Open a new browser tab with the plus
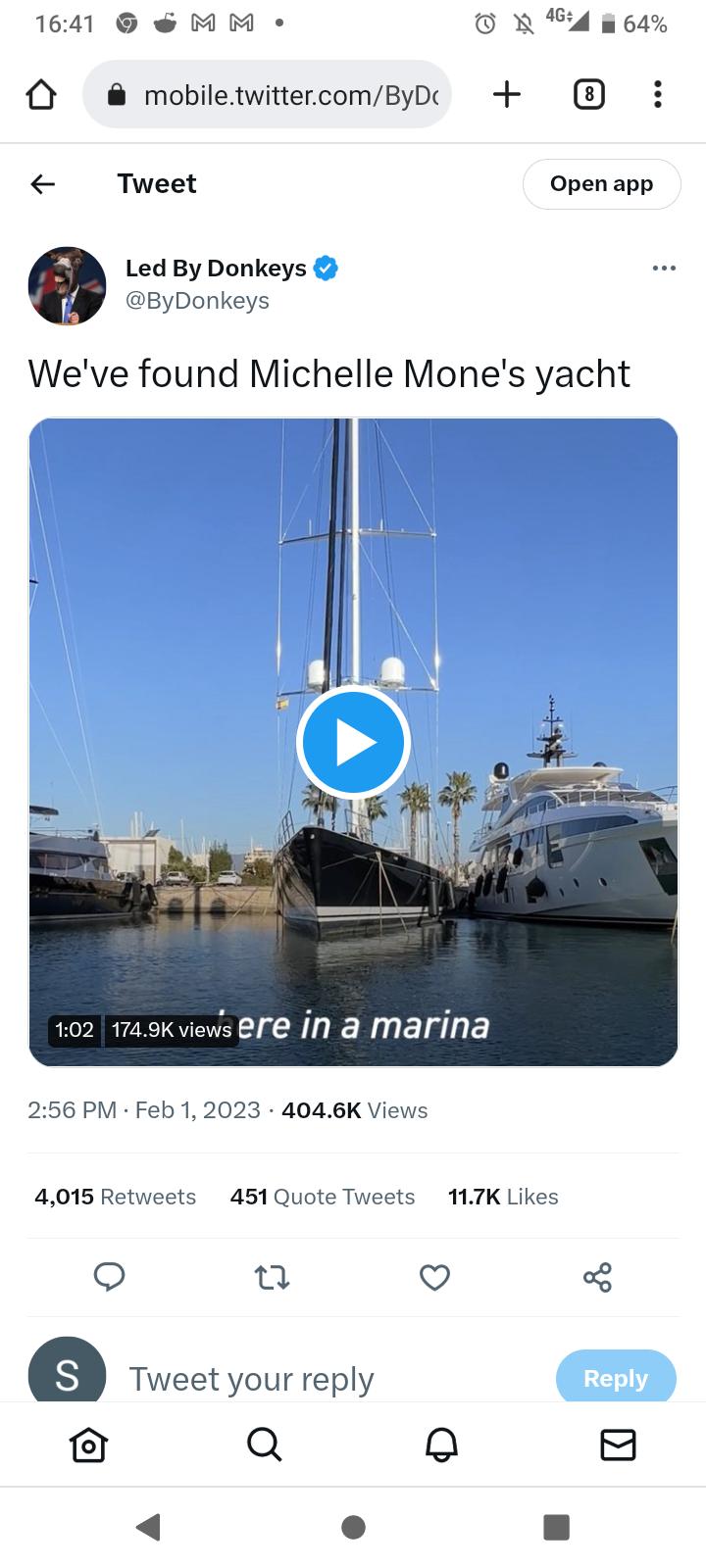The height and width of the screenshot is (1568, 706). point(506,94)
